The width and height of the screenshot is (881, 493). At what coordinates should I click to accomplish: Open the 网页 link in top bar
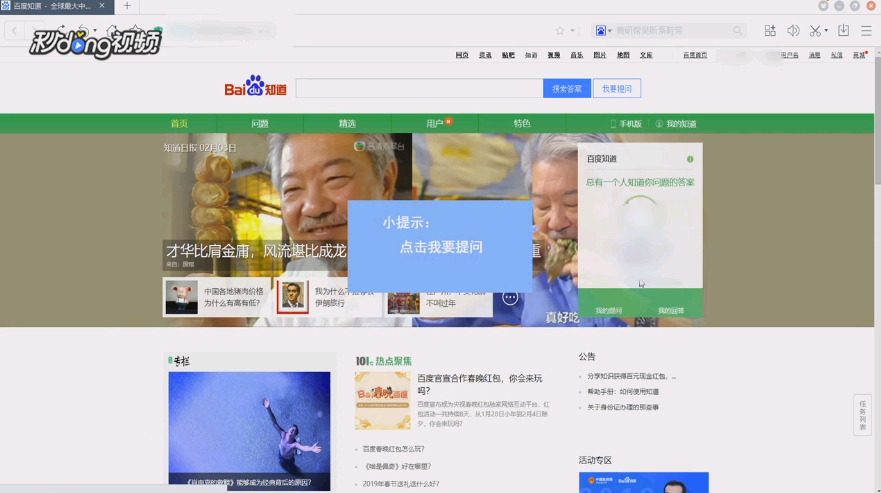click(x=462, y=55)
